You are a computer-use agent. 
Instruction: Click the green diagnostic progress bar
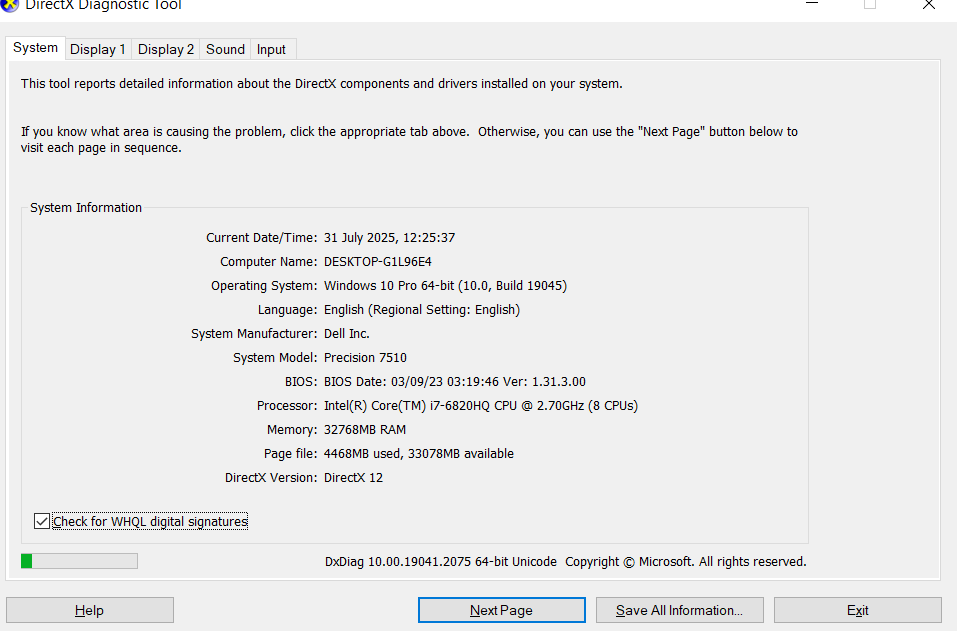click(x=79, y=561)
